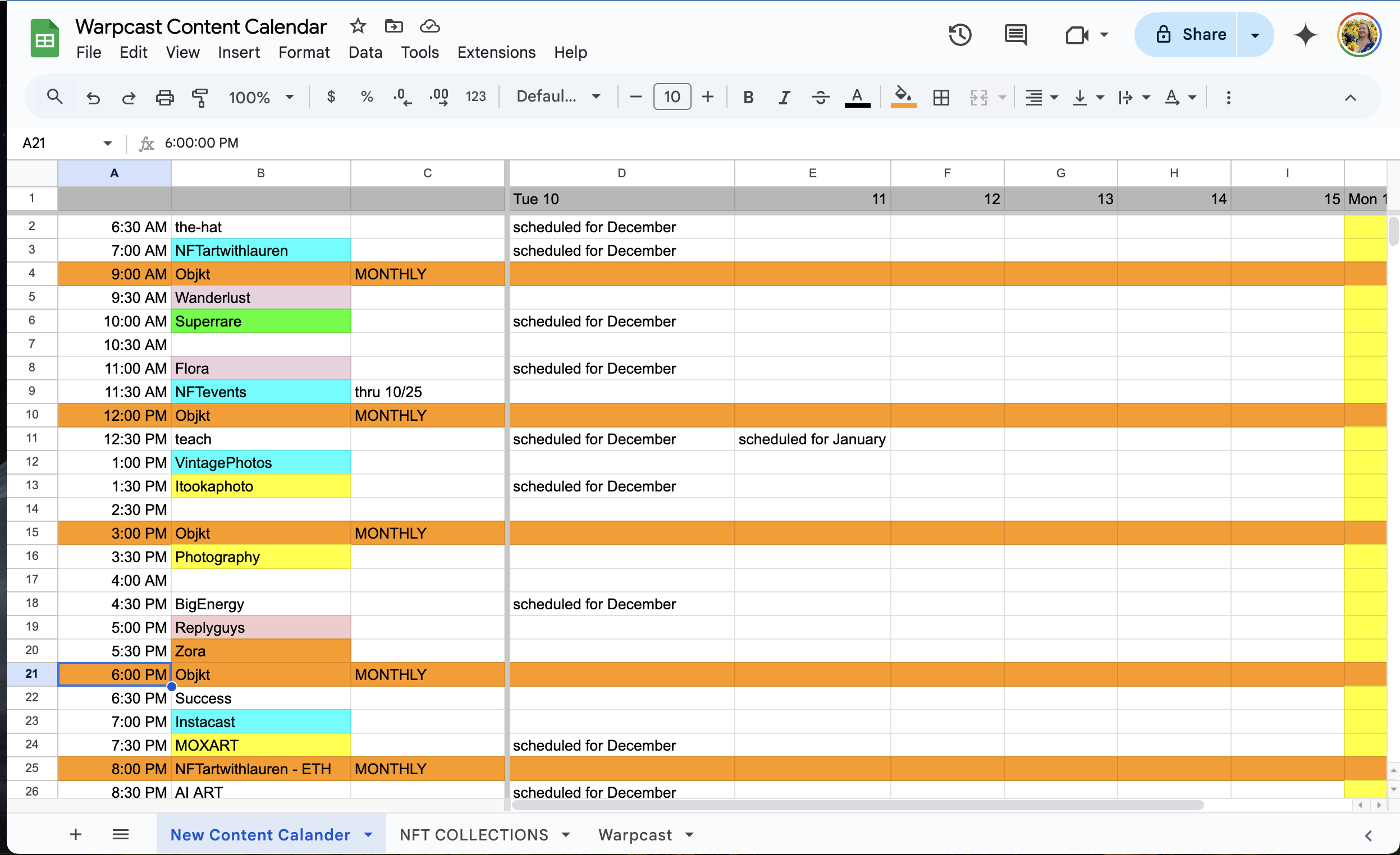Screen dimensions: 1400x855
Task: Click the print icon
Action: click(165, 98)
